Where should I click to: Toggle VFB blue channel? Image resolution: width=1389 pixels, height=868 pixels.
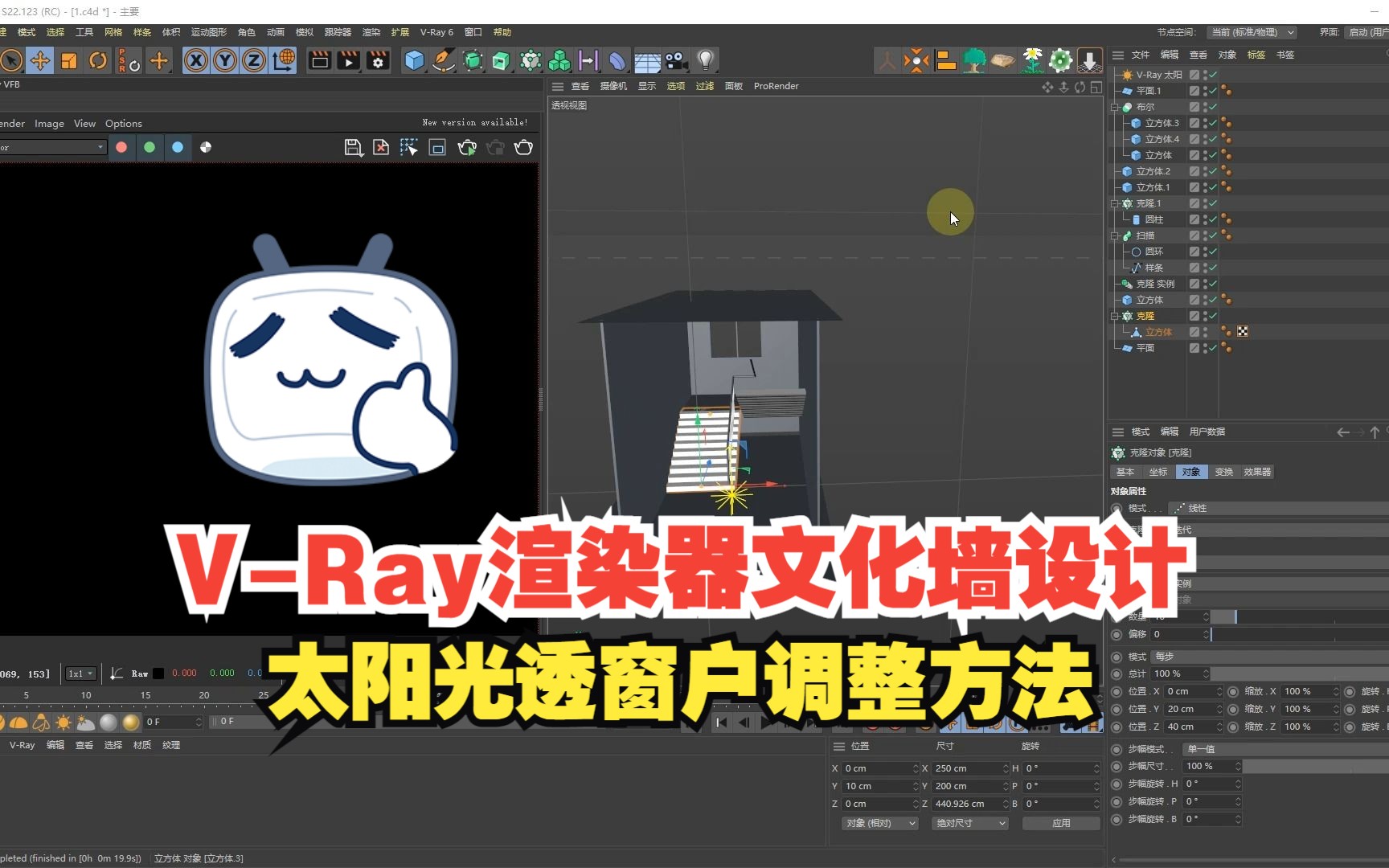(178, 147)
